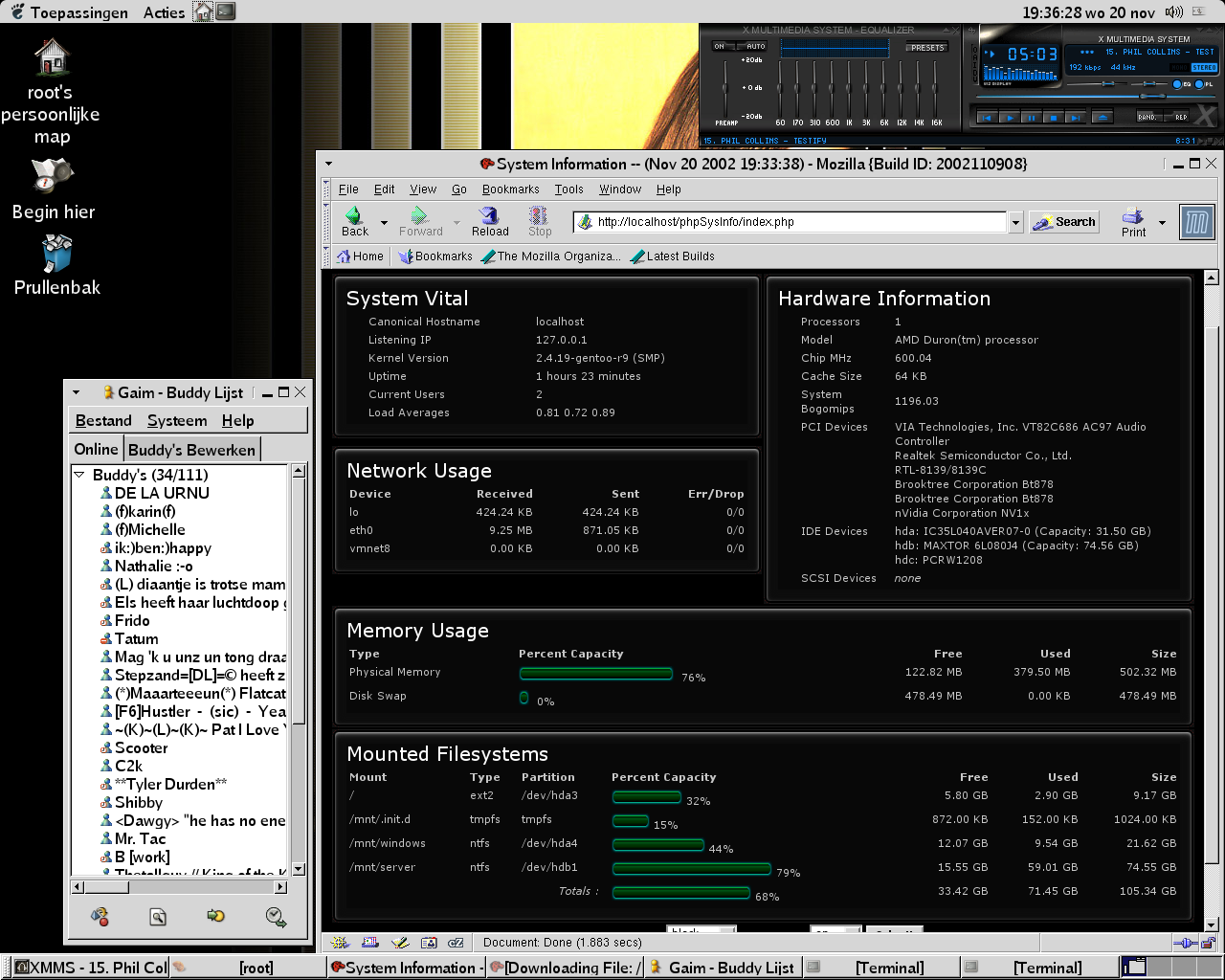Open the Mozilla window menu arrow in titlebar

pos(328,164)
